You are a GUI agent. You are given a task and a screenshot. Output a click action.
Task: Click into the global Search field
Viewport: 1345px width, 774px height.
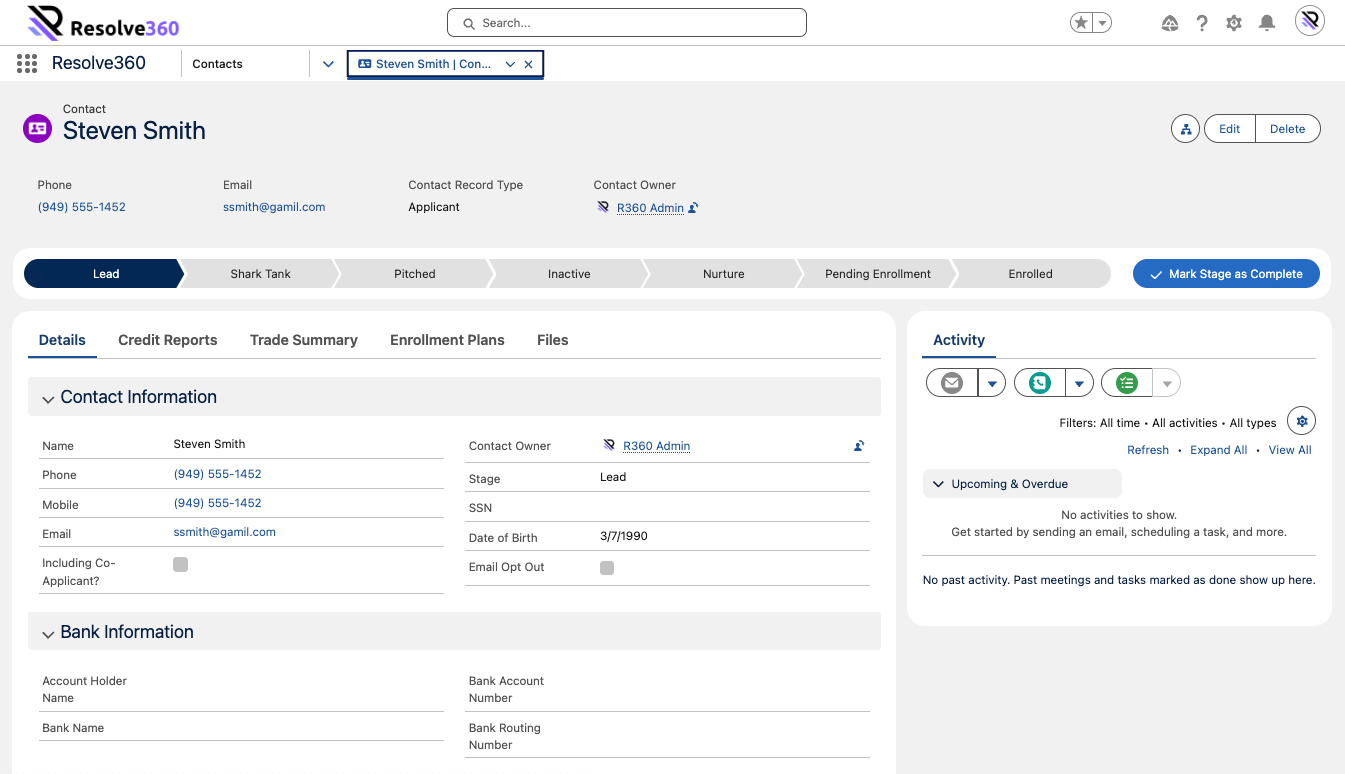[x=627, y=23]
